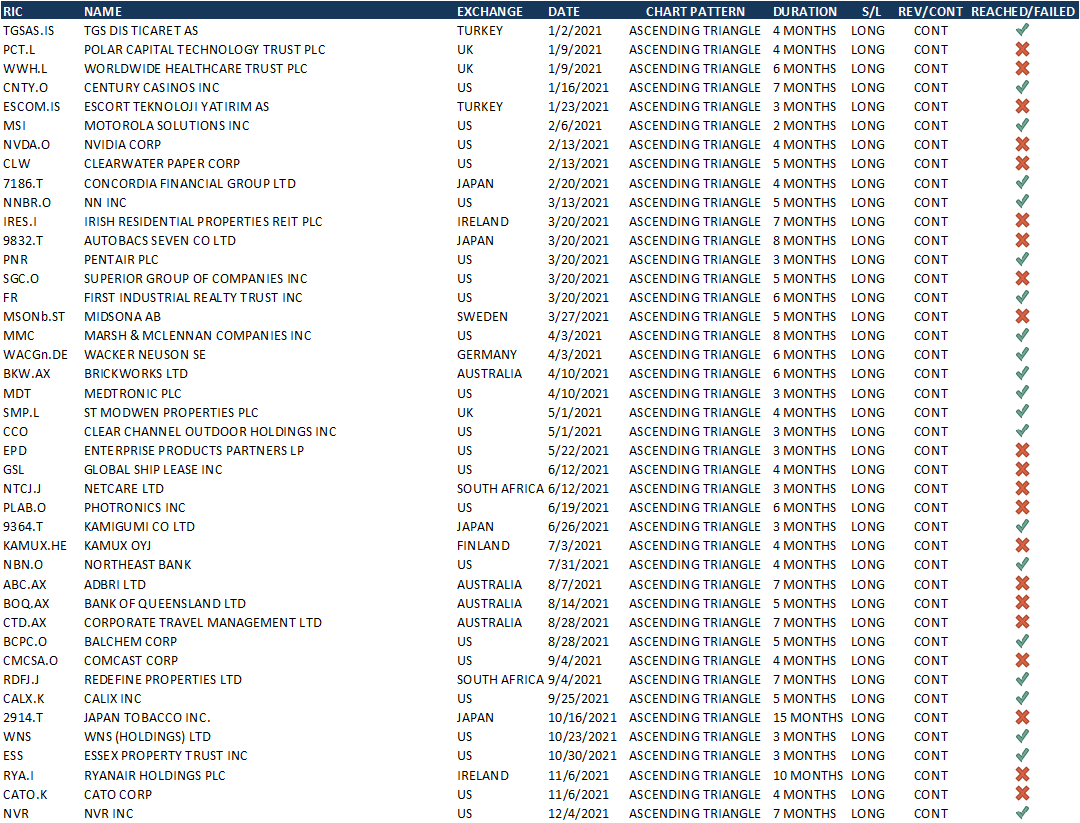Select the red cross in the RYANAIR HOLDINGS row
The image size is (1080, 823).
click(x=1022, y=775)
